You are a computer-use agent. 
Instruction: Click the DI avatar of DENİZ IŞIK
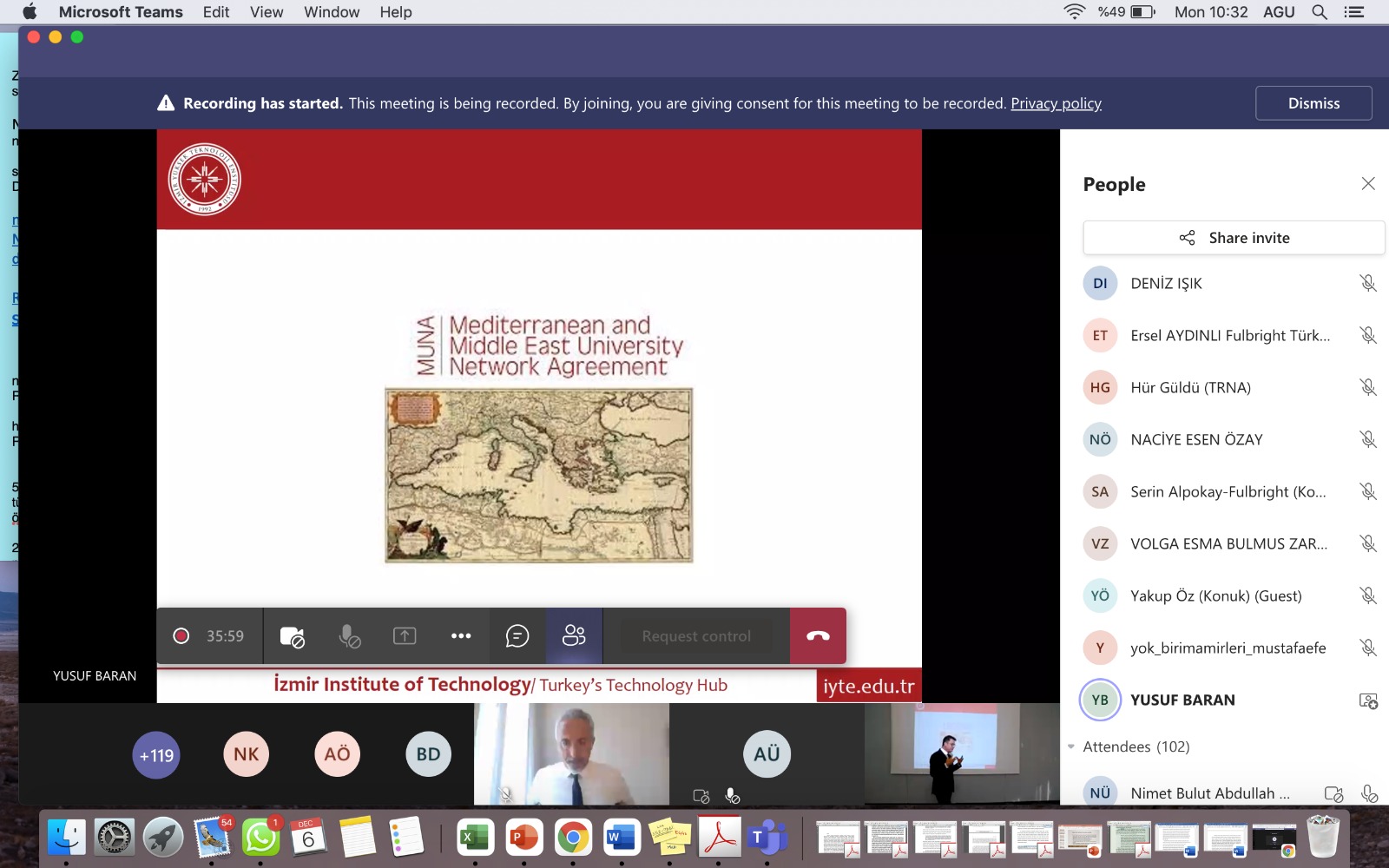(x=1100, y=283)
